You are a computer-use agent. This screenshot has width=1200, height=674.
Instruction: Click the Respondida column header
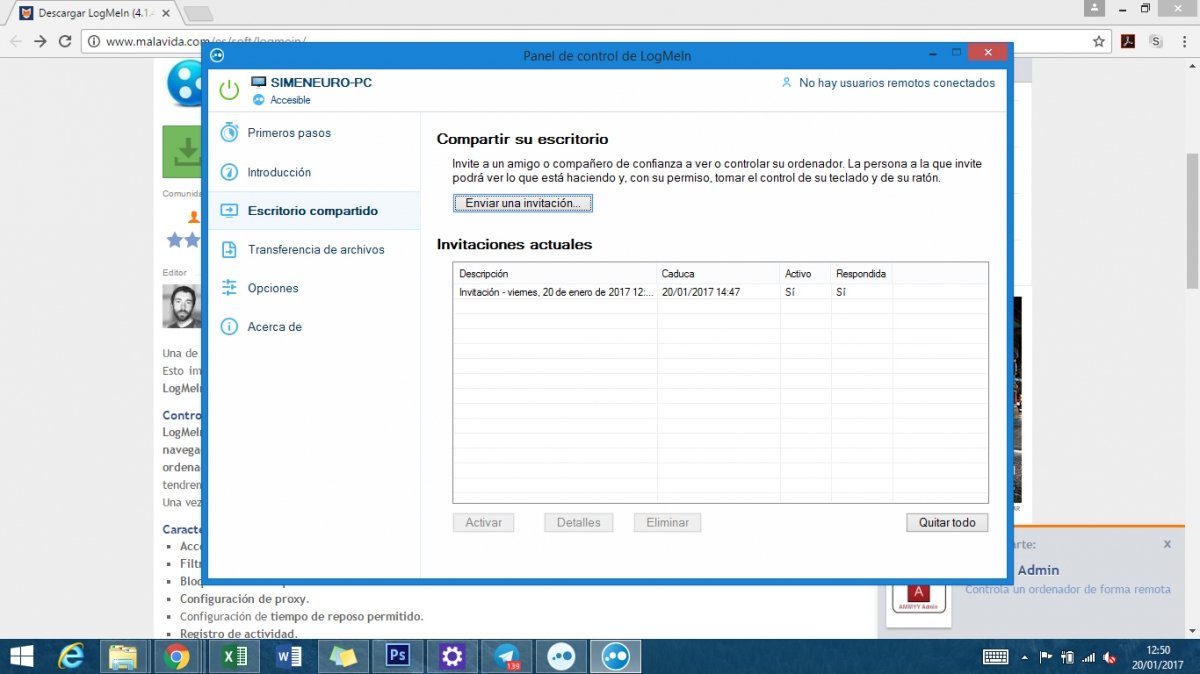pyautogui.click(x=861, y=273)
